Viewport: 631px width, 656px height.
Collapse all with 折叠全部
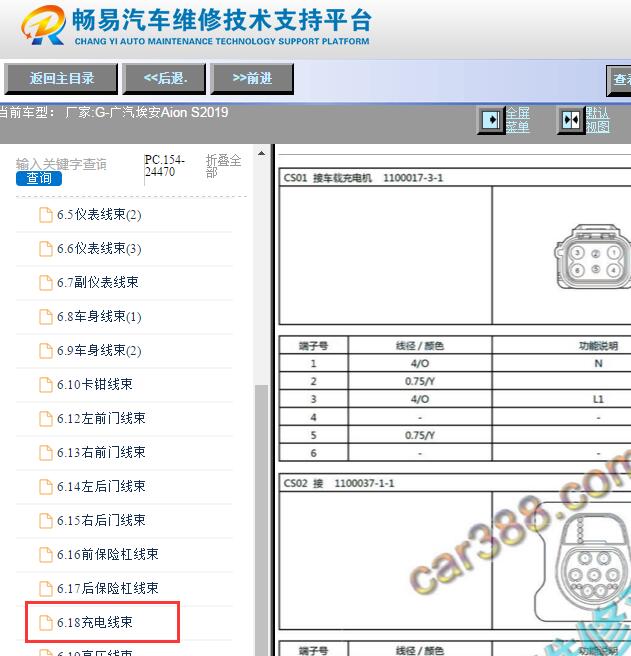[x=223, y=166]
